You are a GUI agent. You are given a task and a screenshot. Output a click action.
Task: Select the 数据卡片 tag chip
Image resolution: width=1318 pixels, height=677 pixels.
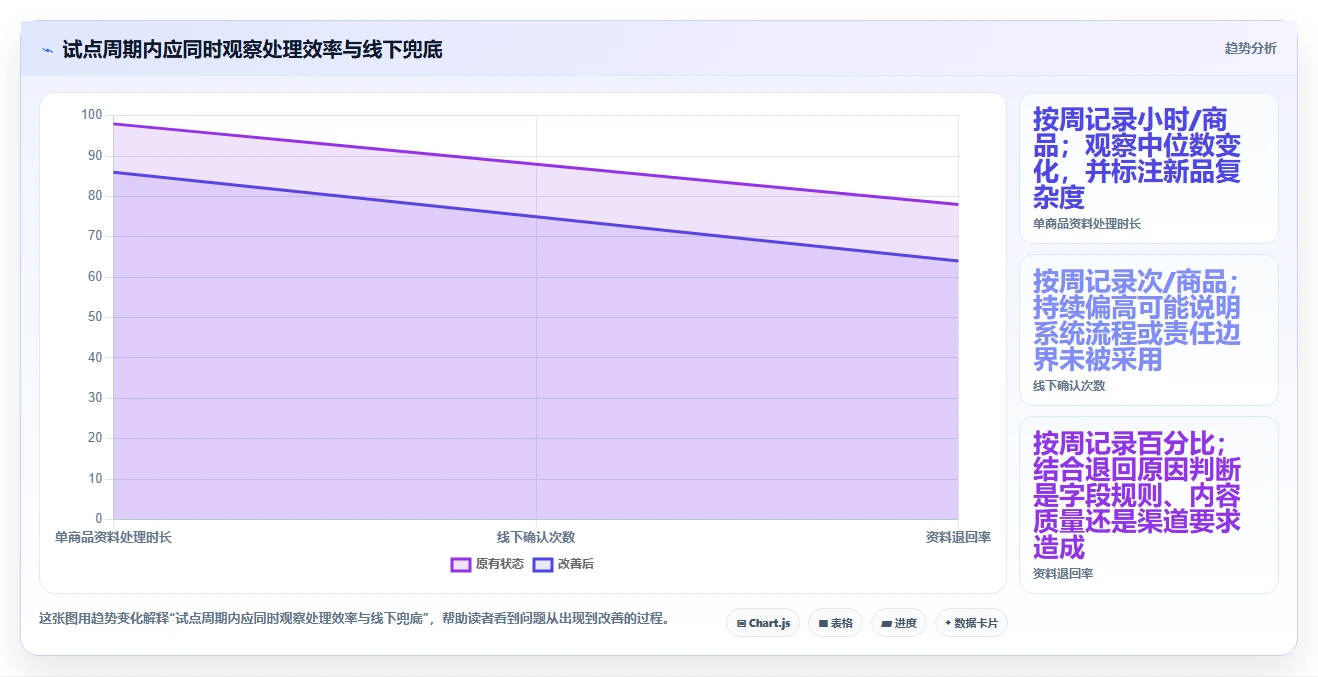pos(971,623)
